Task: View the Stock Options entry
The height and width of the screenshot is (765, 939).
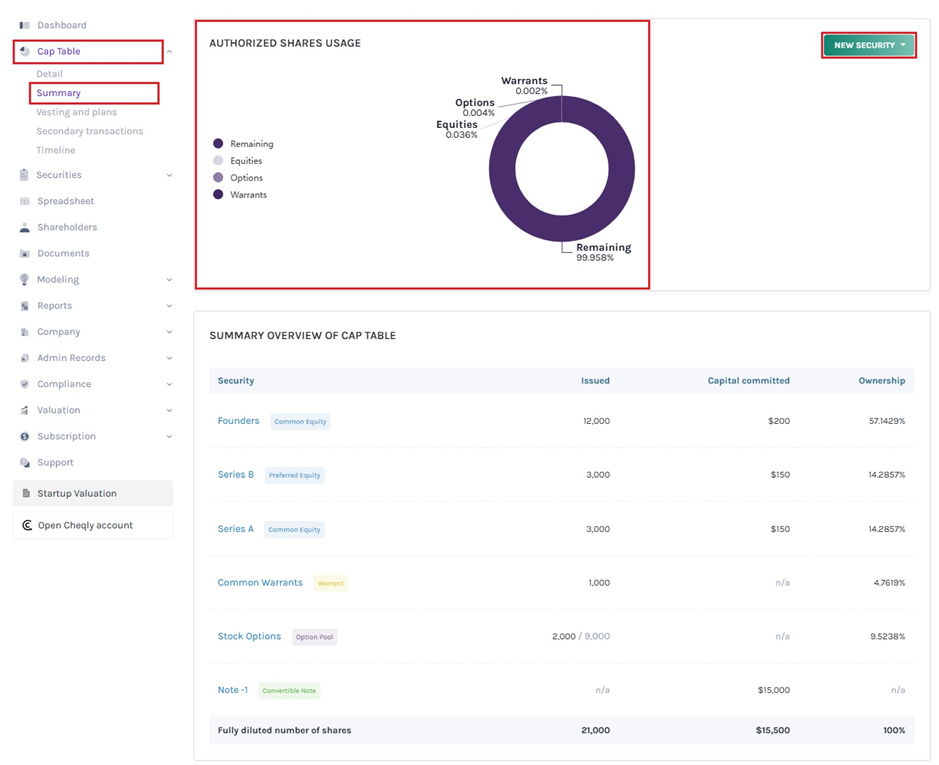Action: [x=249, y=636]
